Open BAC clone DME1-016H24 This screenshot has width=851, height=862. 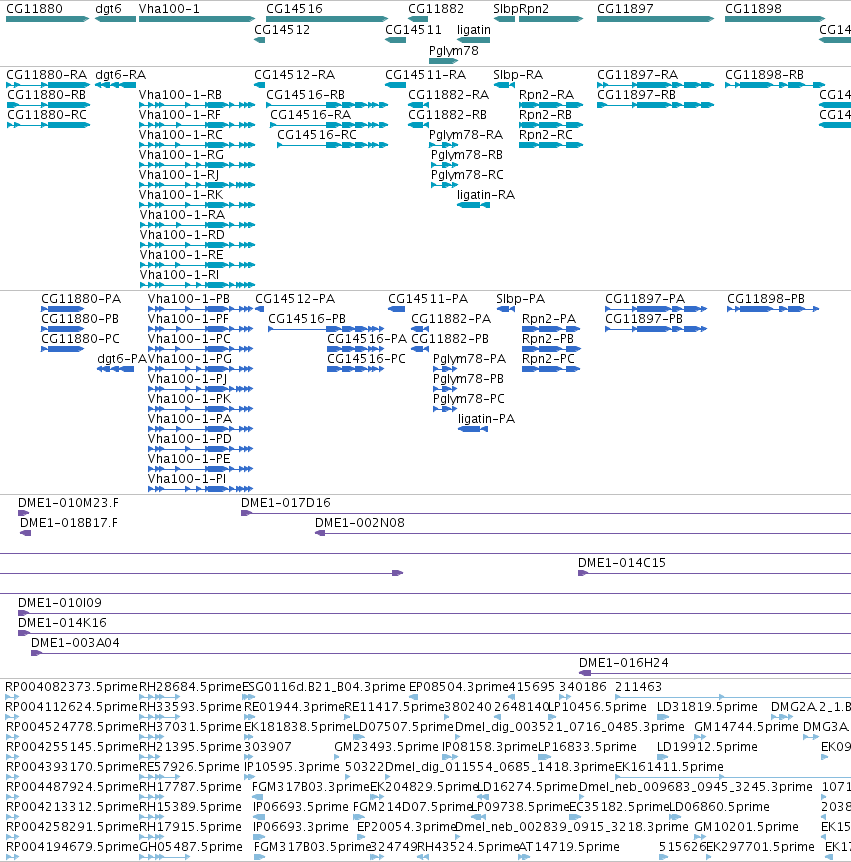pyautogui.click(x=623, y=663)
